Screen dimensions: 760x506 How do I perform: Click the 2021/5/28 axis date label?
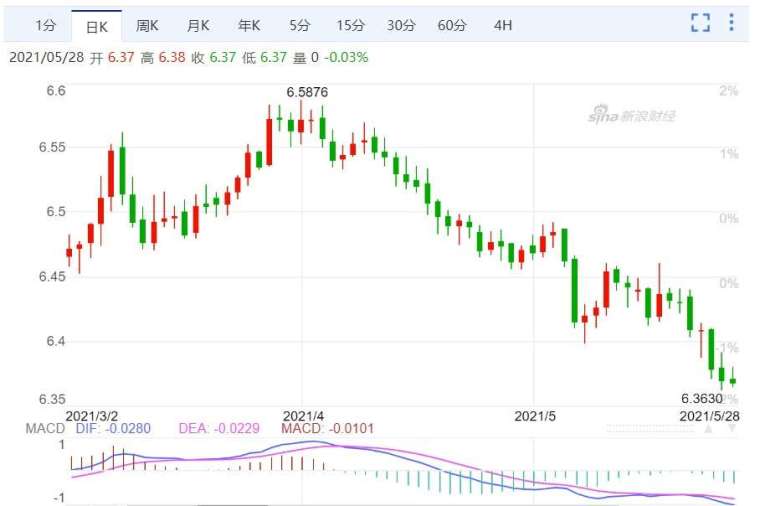pos(710,416)
